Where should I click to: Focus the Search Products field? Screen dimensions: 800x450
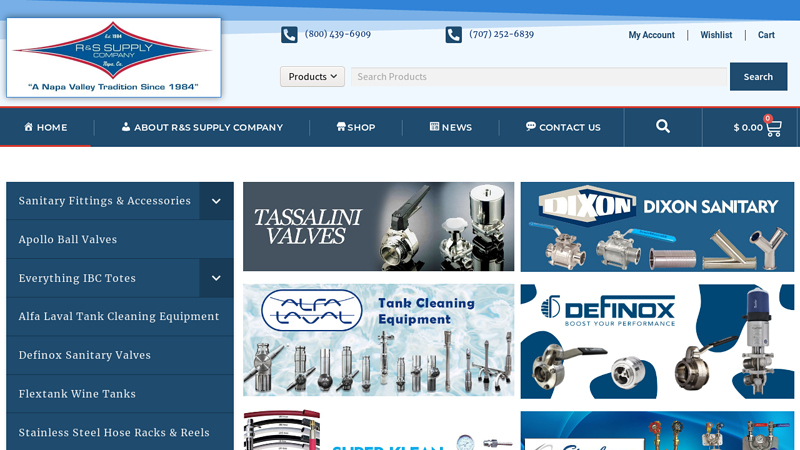539,77
